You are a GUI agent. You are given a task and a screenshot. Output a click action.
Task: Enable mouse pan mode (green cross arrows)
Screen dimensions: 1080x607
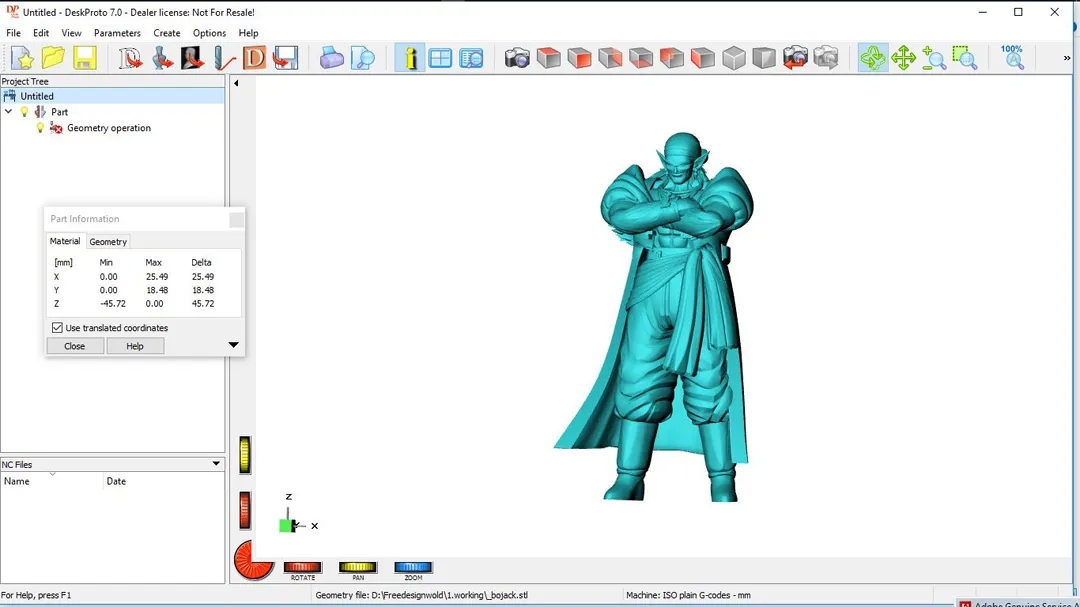click(903, 58)
